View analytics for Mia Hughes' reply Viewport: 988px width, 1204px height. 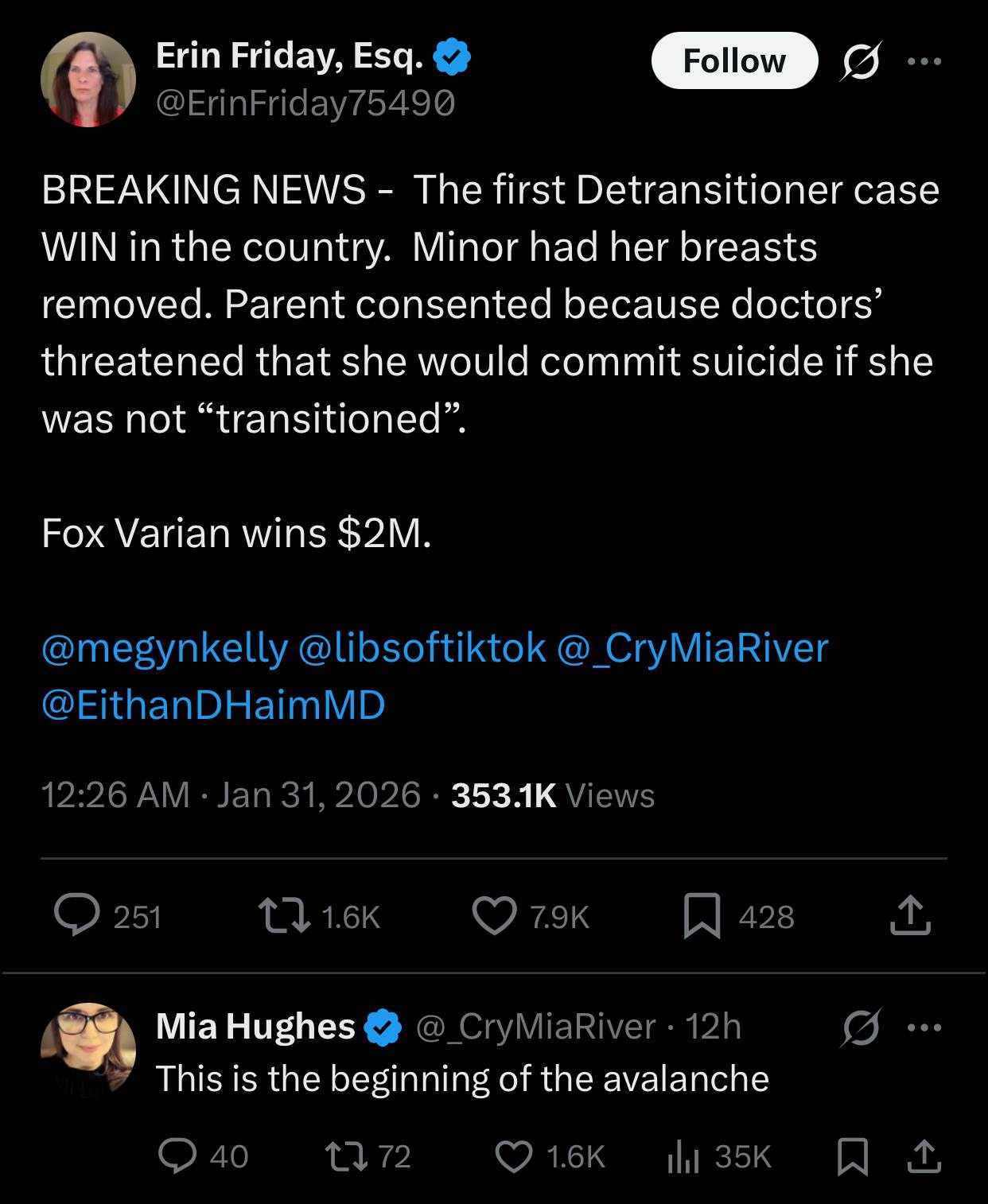click(x=682, y=1155)
